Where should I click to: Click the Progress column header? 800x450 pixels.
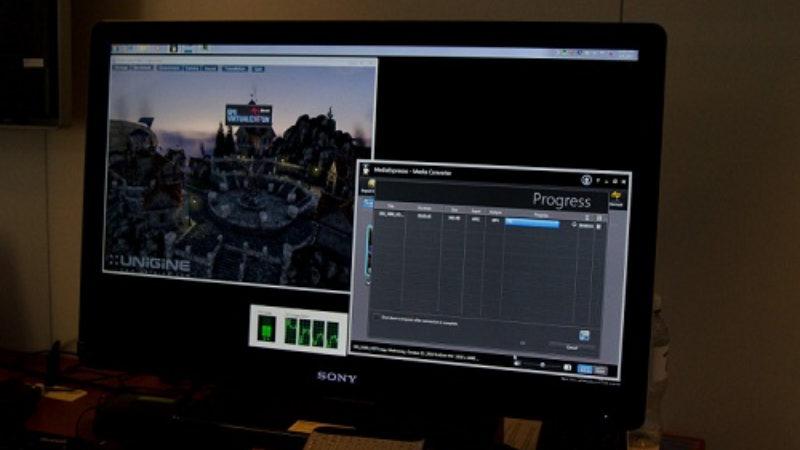click(x=541, y=215)
